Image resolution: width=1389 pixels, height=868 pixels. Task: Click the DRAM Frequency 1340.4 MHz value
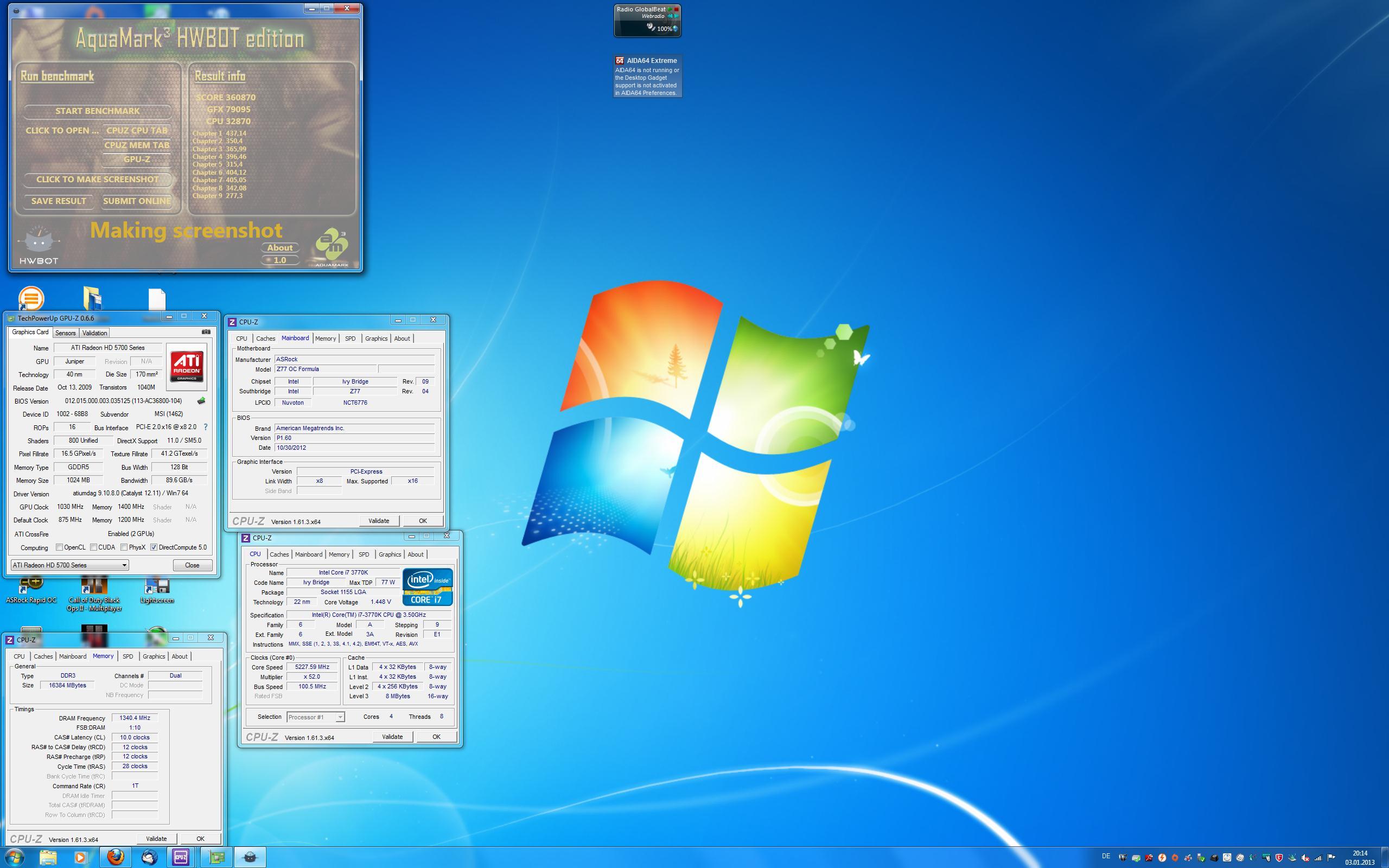135,718
